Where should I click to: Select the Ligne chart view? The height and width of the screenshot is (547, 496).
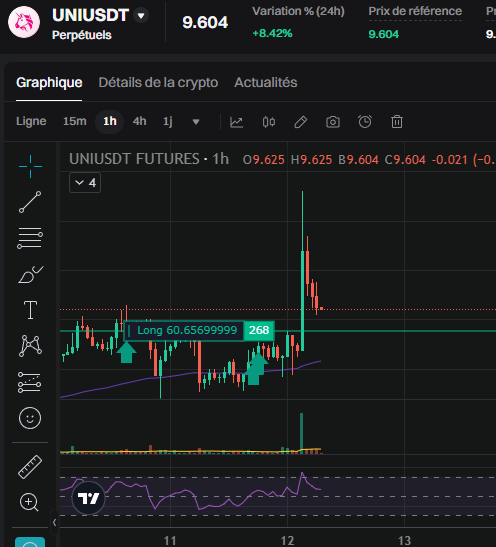point(31,121)
